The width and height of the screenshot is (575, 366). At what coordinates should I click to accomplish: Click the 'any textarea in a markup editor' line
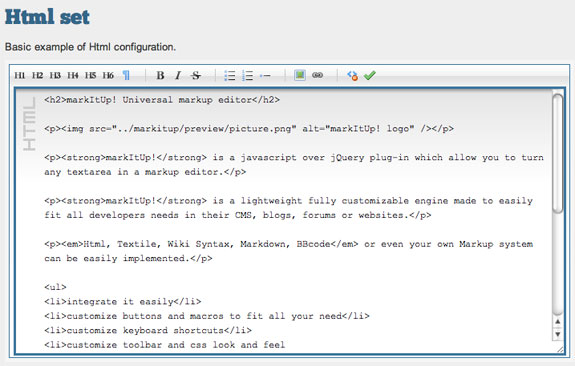click(x=145, y=172)
